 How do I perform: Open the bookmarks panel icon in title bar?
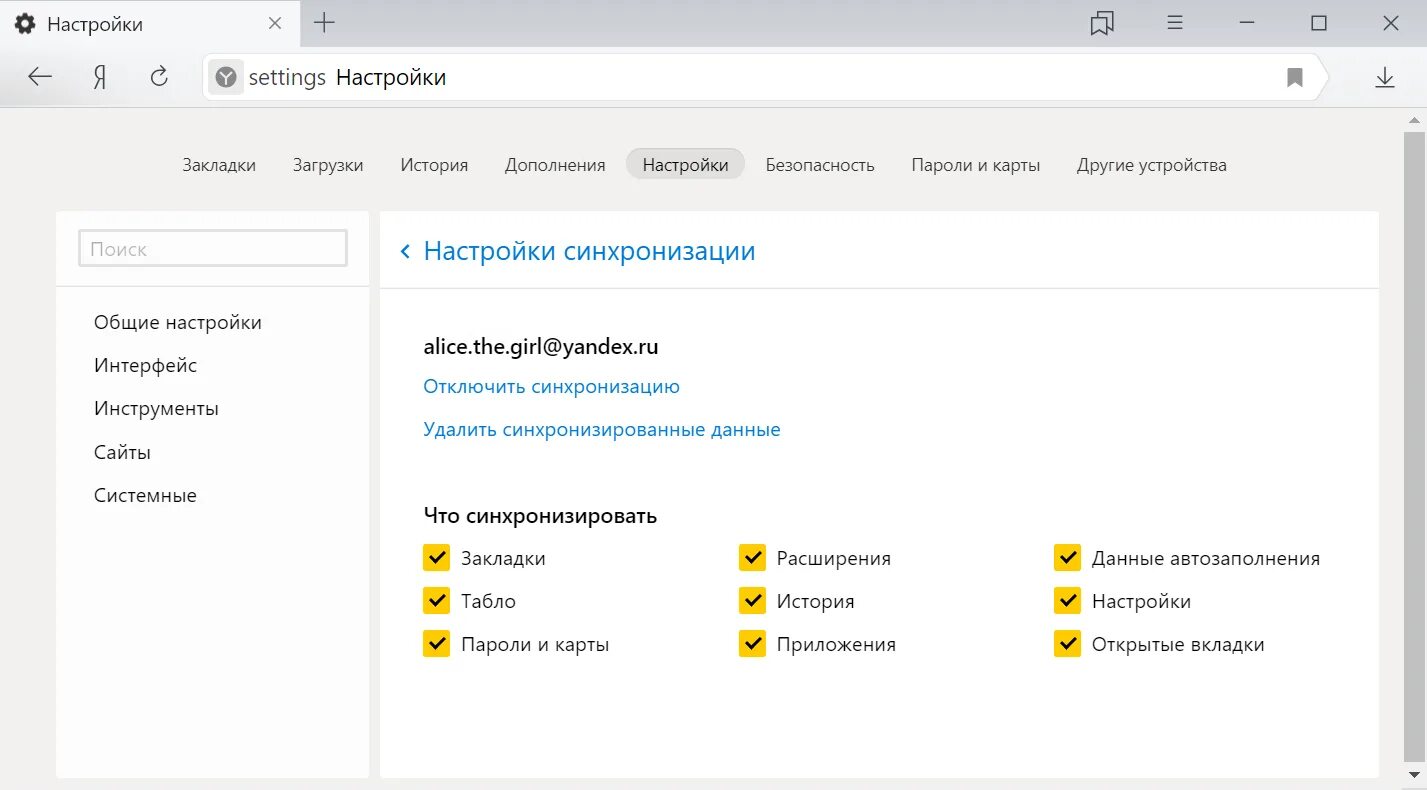(1102, 23)
